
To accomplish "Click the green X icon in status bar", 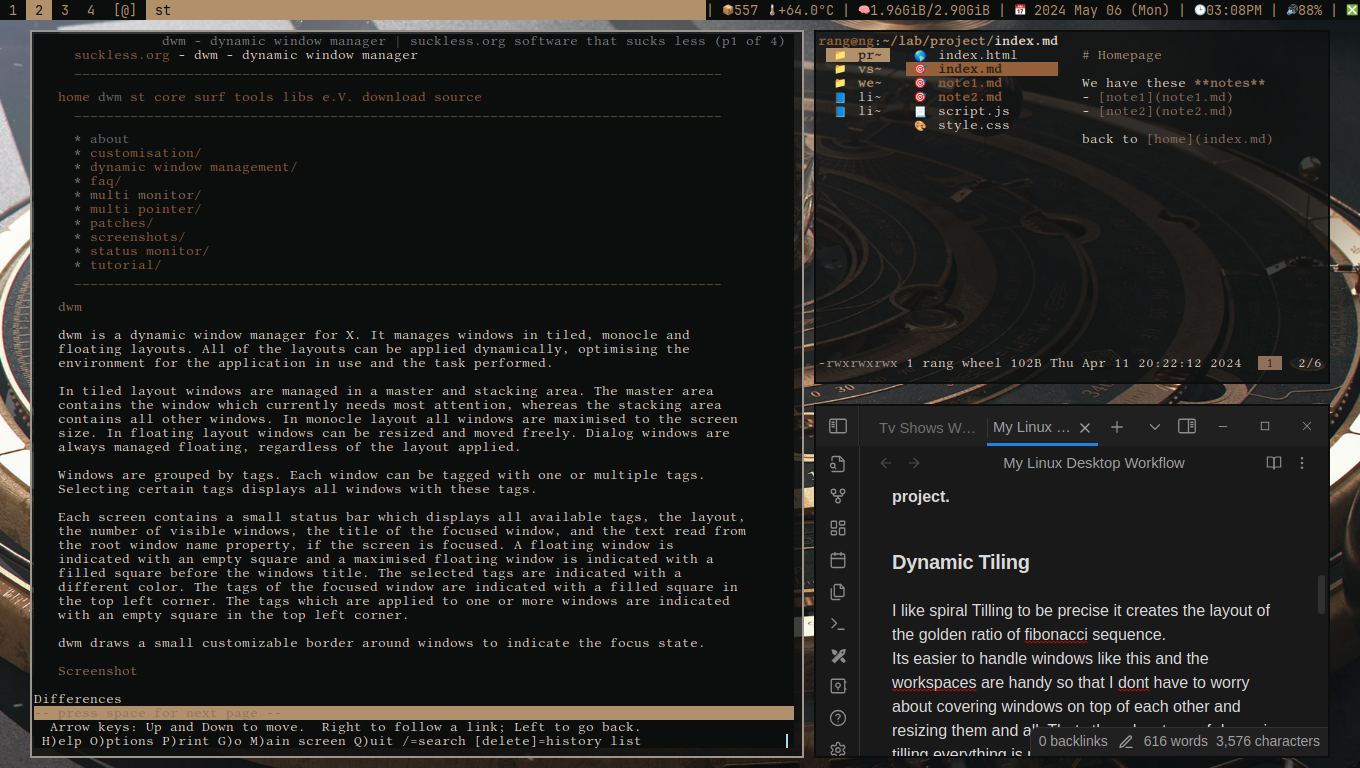I will point(1351,10).
